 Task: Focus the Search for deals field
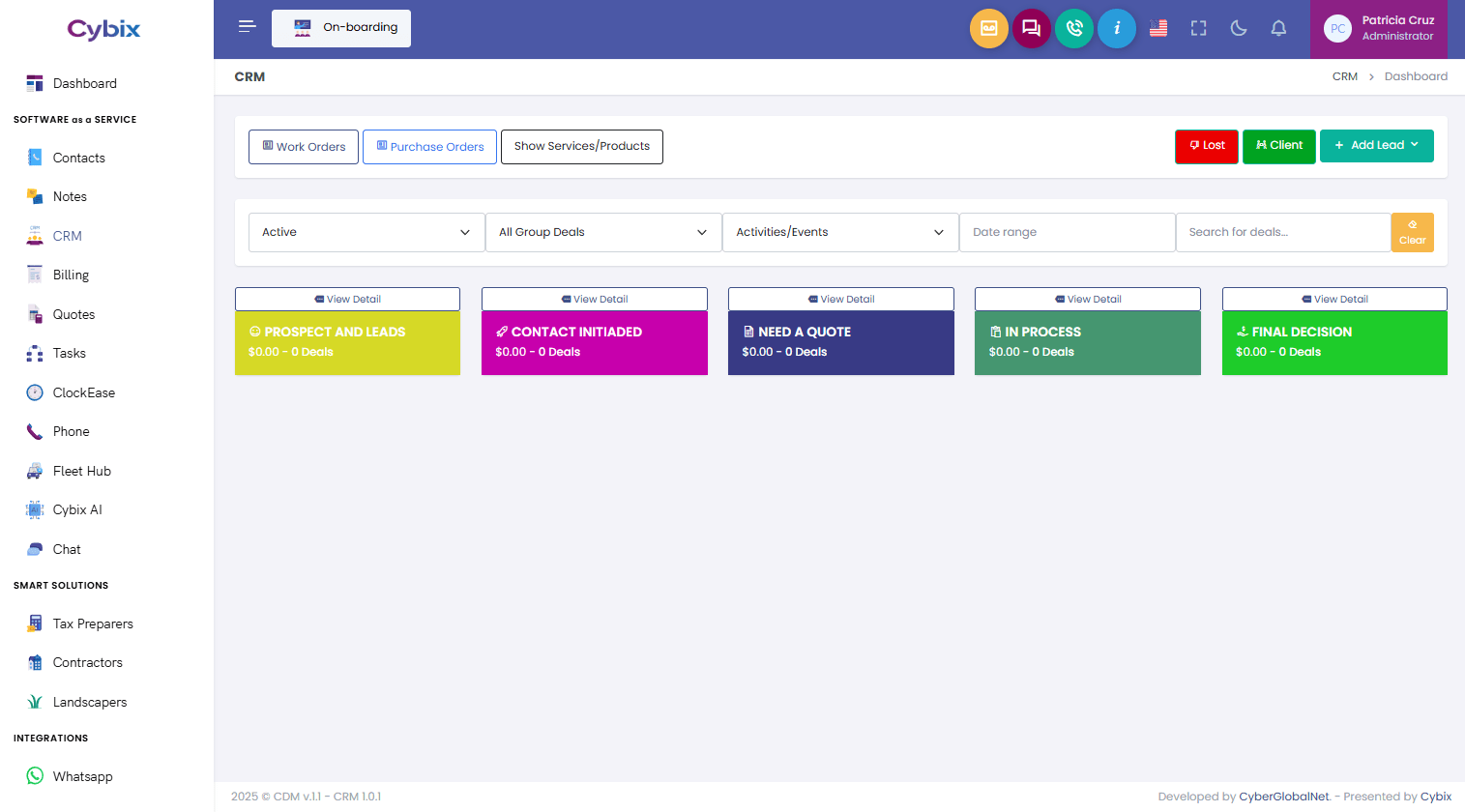[1283, 232]
